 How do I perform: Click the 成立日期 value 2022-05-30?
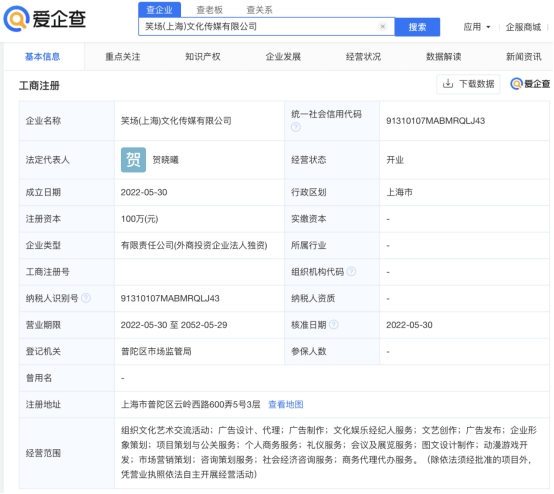coord(144,192)
